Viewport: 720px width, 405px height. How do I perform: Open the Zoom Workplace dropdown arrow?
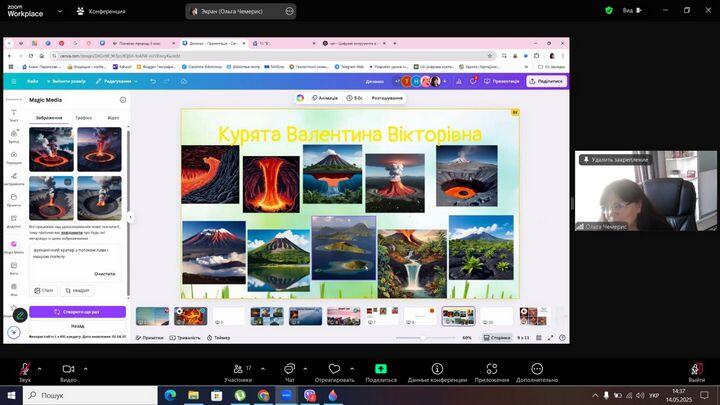coord(60,11)
